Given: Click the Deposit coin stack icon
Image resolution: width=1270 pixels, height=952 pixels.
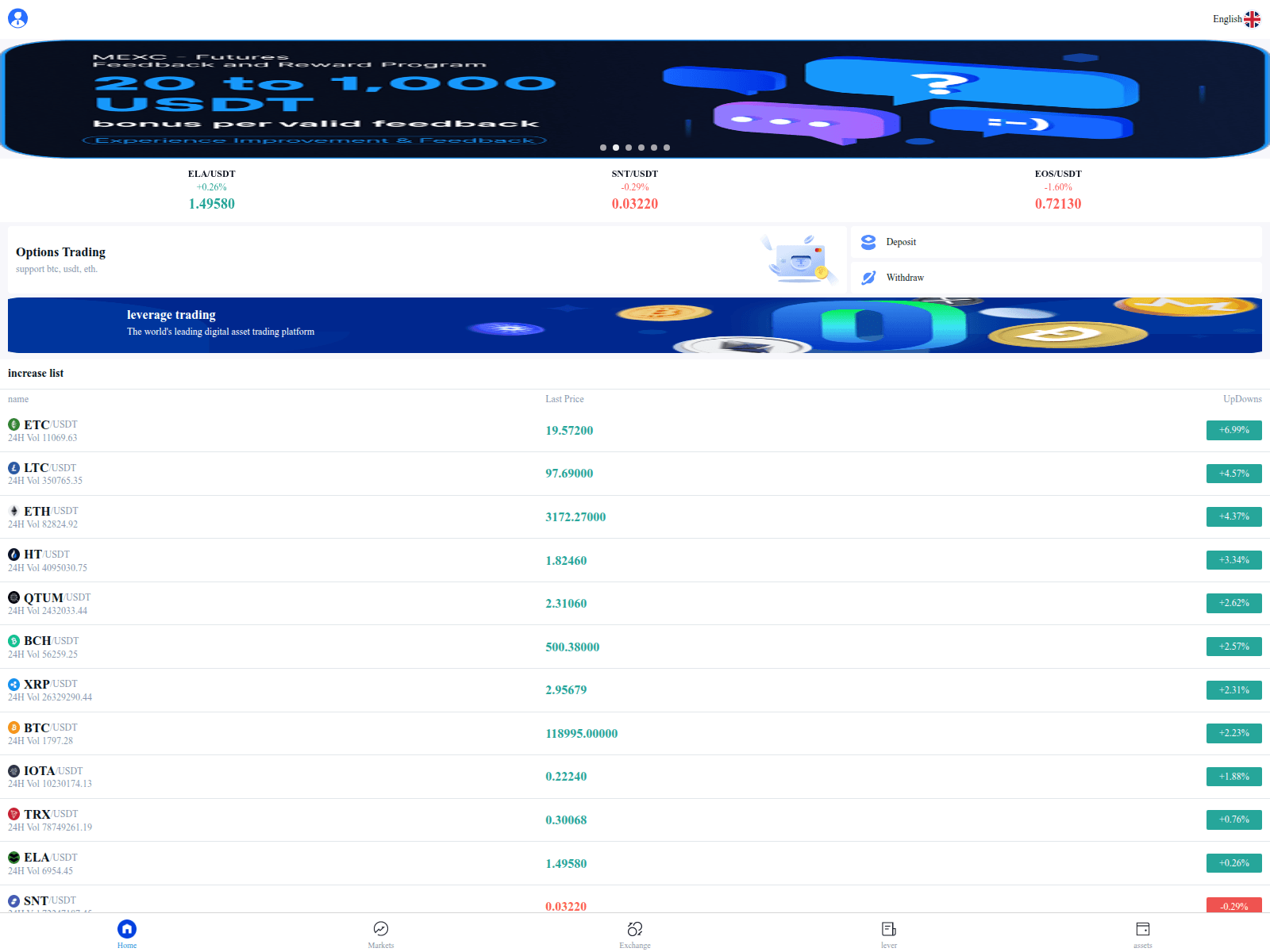Looking at the screenshot, I should point(868,242).
